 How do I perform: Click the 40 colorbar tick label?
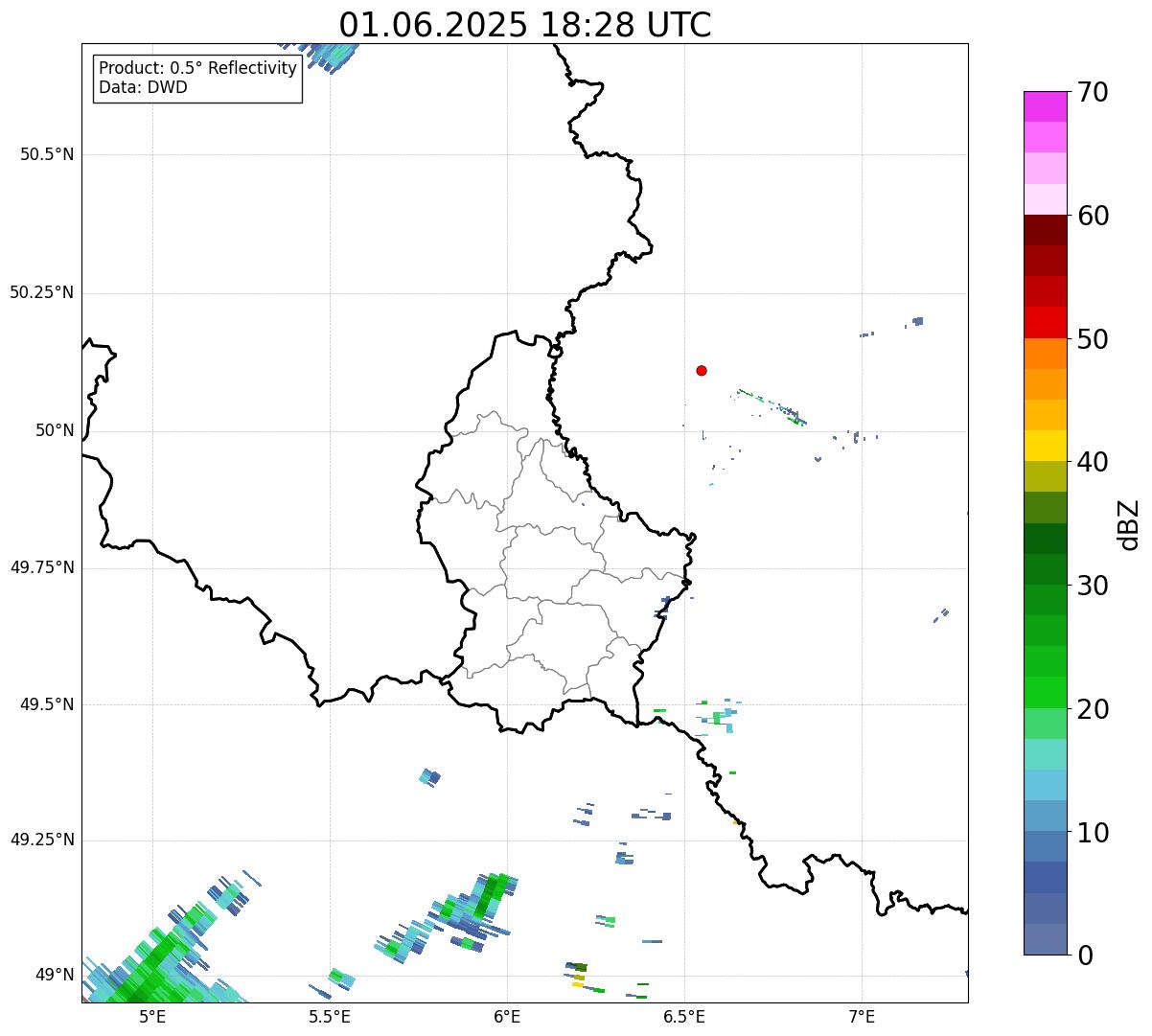(1093, 462)
